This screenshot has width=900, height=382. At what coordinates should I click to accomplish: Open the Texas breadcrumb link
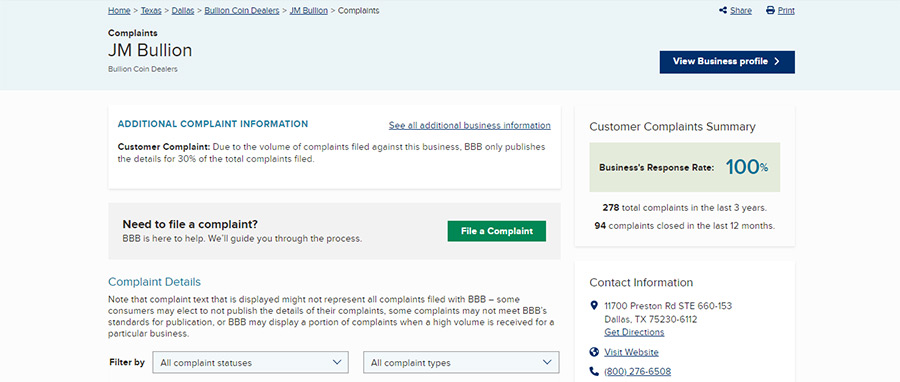151,10
